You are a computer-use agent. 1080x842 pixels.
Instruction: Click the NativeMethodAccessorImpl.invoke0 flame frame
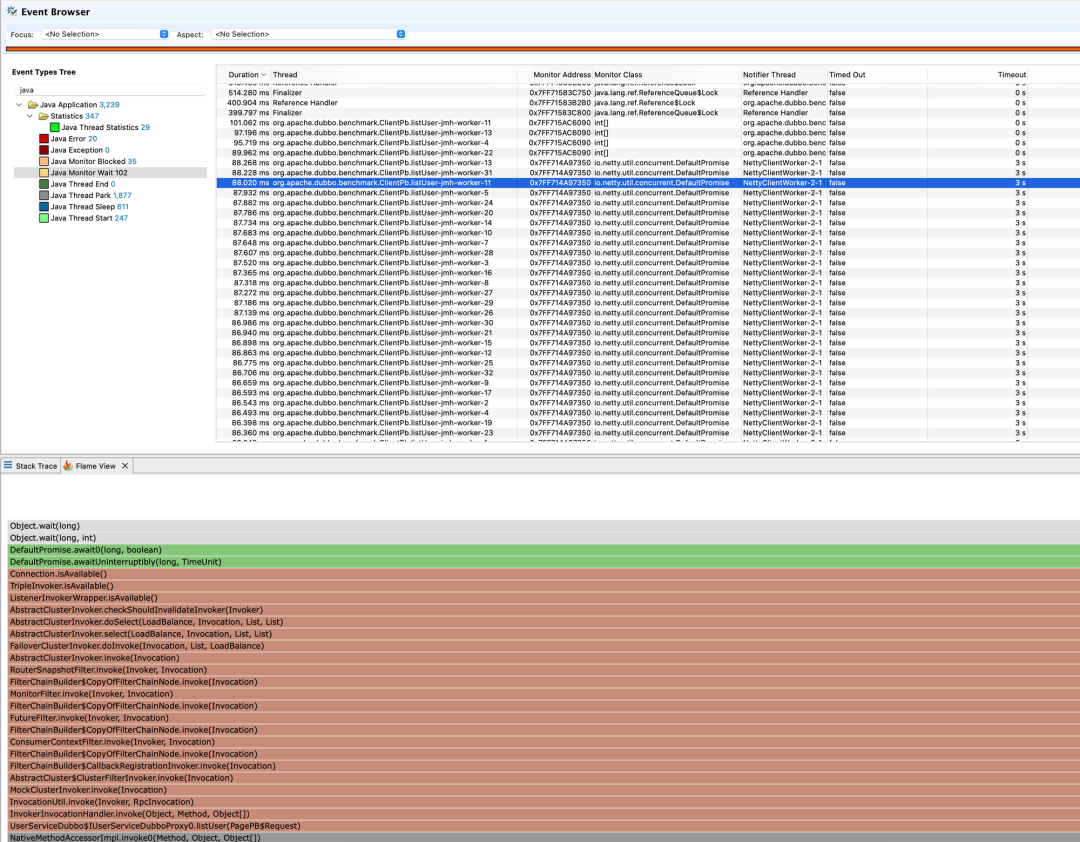543,838
